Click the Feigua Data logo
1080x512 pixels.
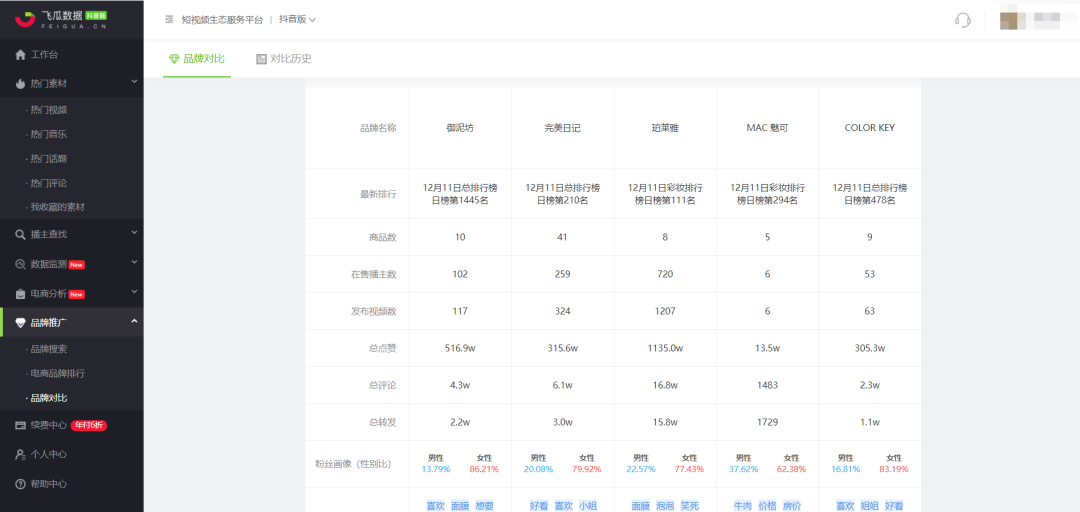coord(61,19)
